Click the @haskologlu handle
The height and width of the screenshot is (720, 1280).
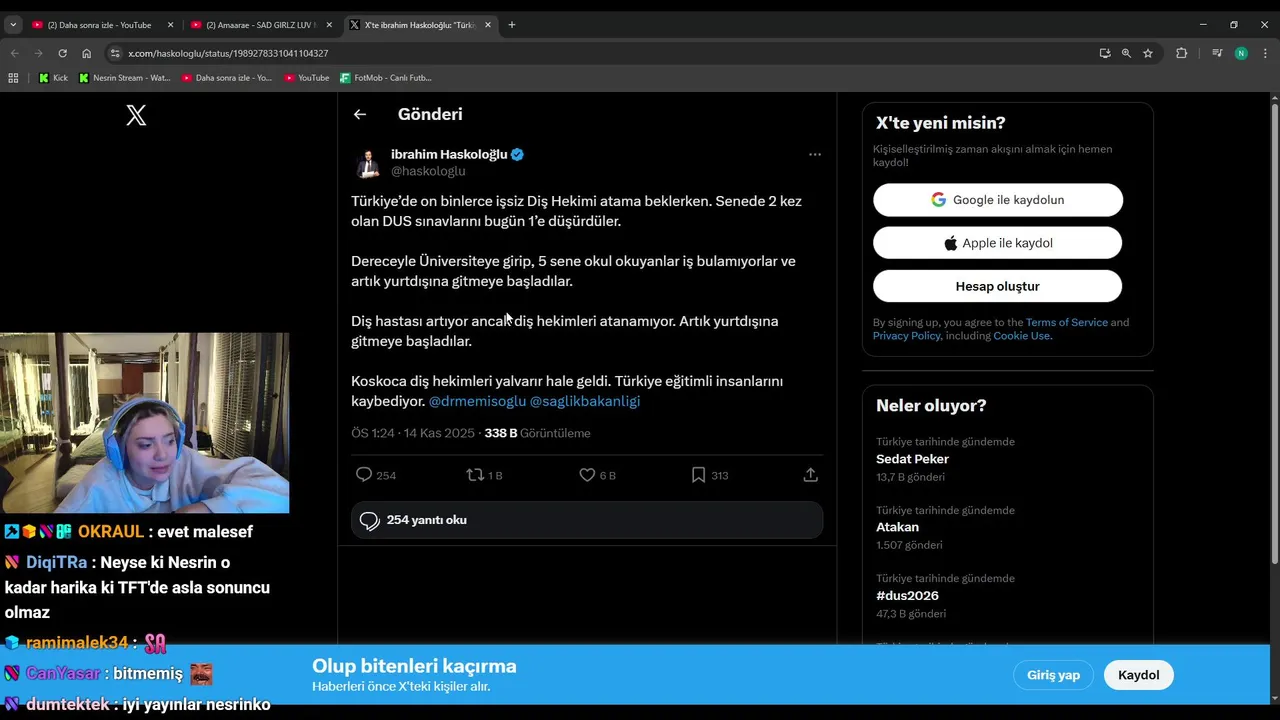click(x=428, y=171)
